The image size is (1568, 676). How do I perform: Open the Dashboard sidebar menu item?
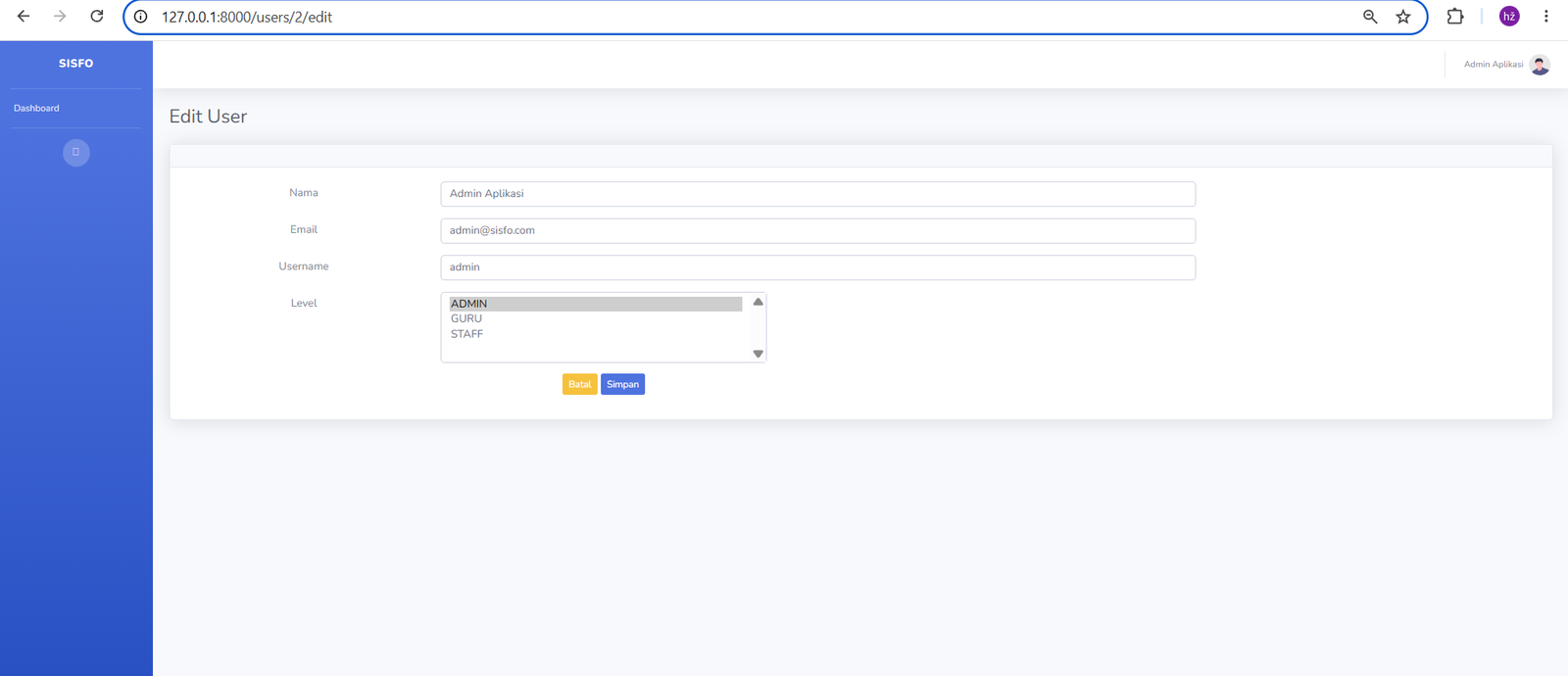[36, 109]
